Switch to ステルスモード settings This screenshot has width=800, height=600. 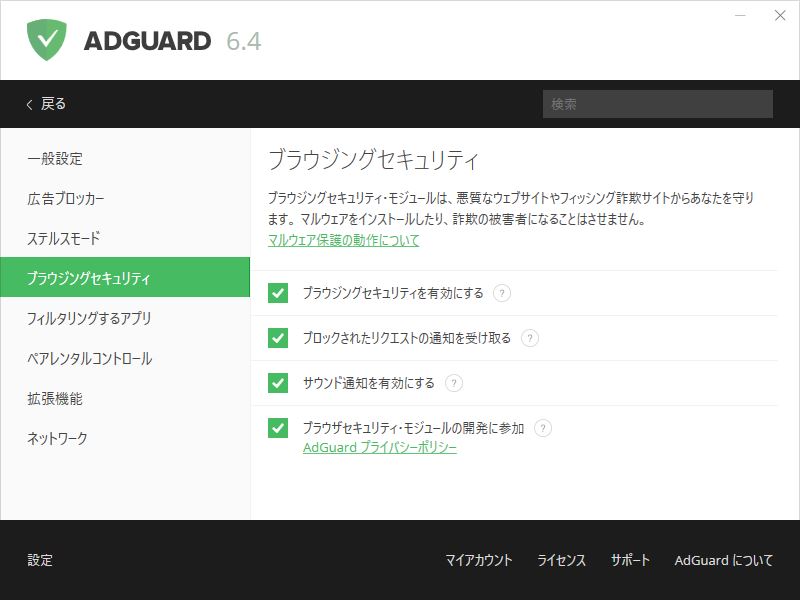125,238
